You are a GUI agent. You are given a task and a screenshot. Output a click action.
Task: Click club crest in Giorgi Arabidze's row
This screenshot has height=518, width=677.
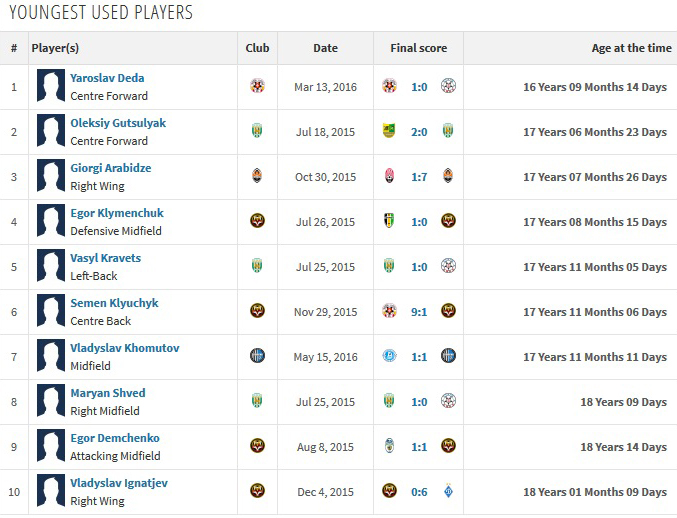click(257, 176)
